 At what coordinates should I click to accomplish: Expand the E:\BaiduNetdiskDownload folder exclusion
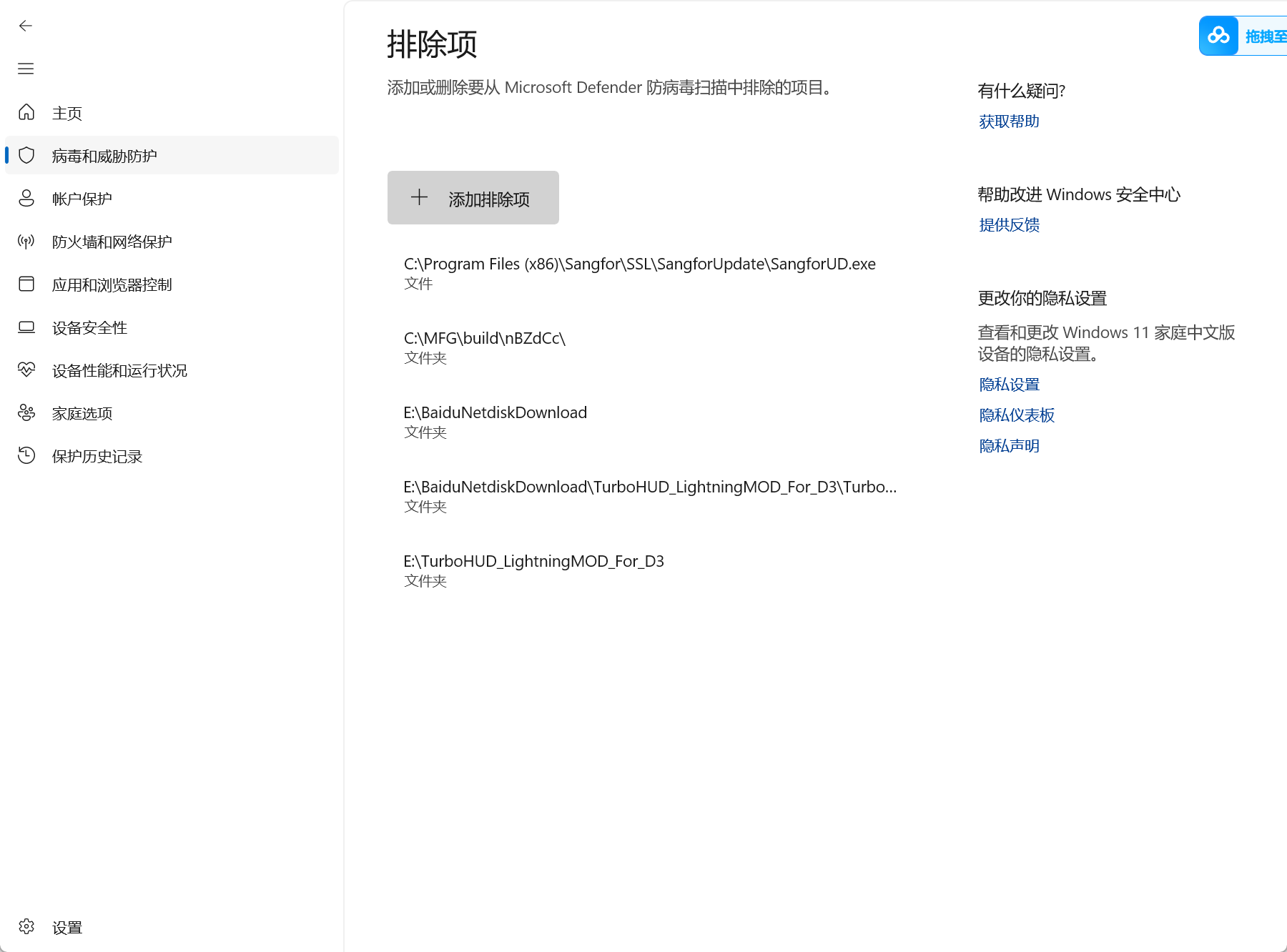(x=495, y=422)
